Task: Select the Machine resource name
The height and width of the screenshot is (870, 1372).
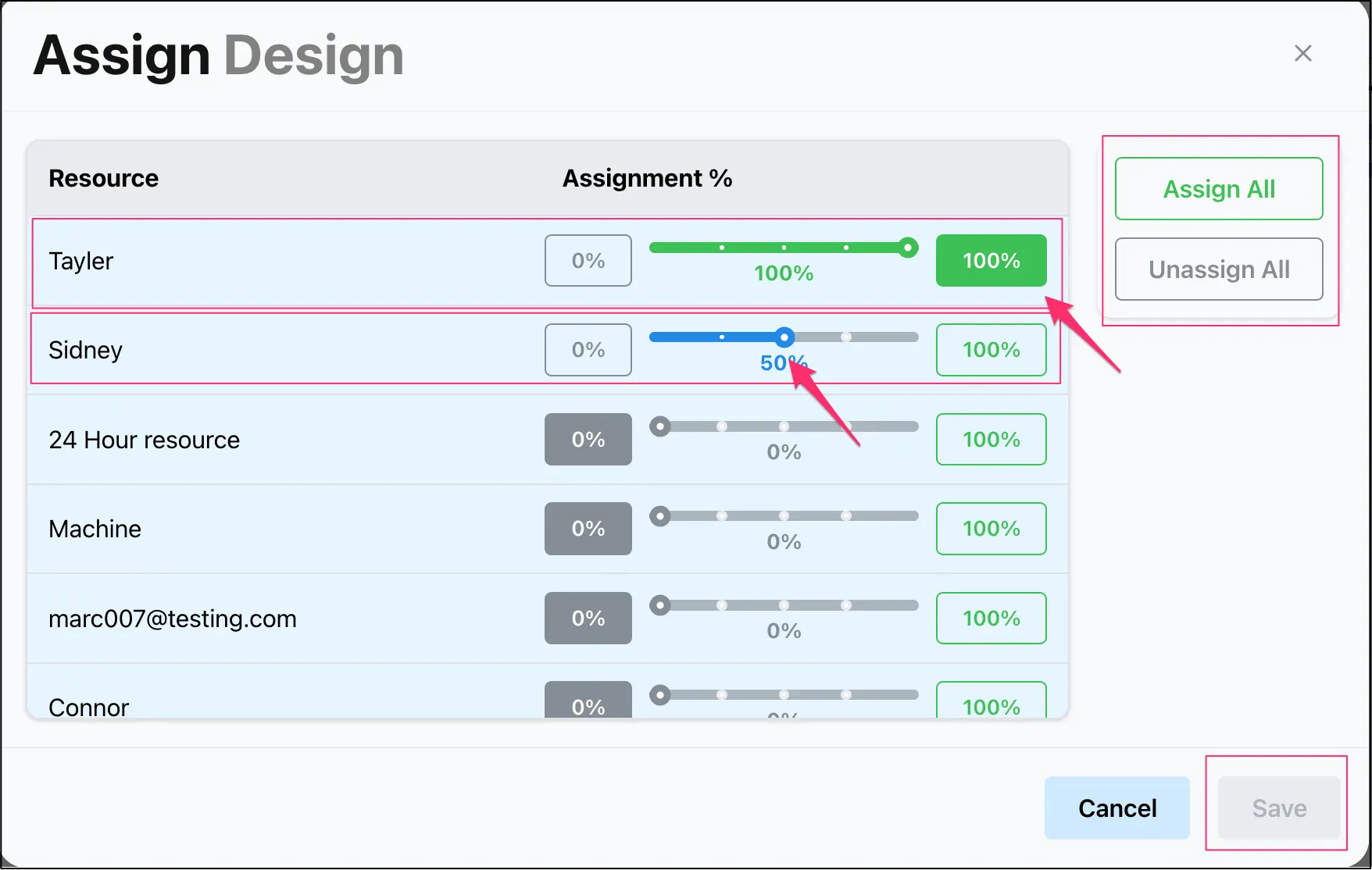Action: coord(95,529)
